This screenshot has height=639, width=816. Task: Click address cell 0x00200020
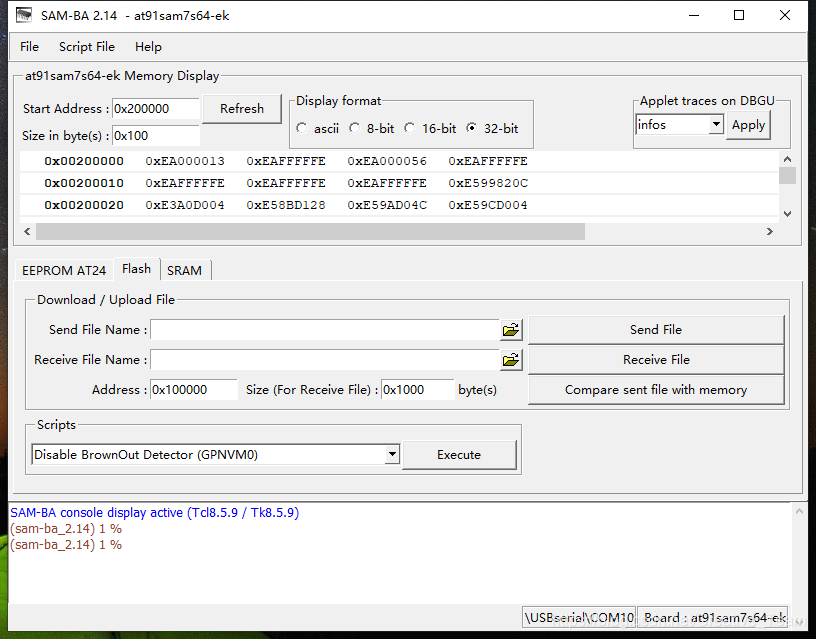point(84,205)
